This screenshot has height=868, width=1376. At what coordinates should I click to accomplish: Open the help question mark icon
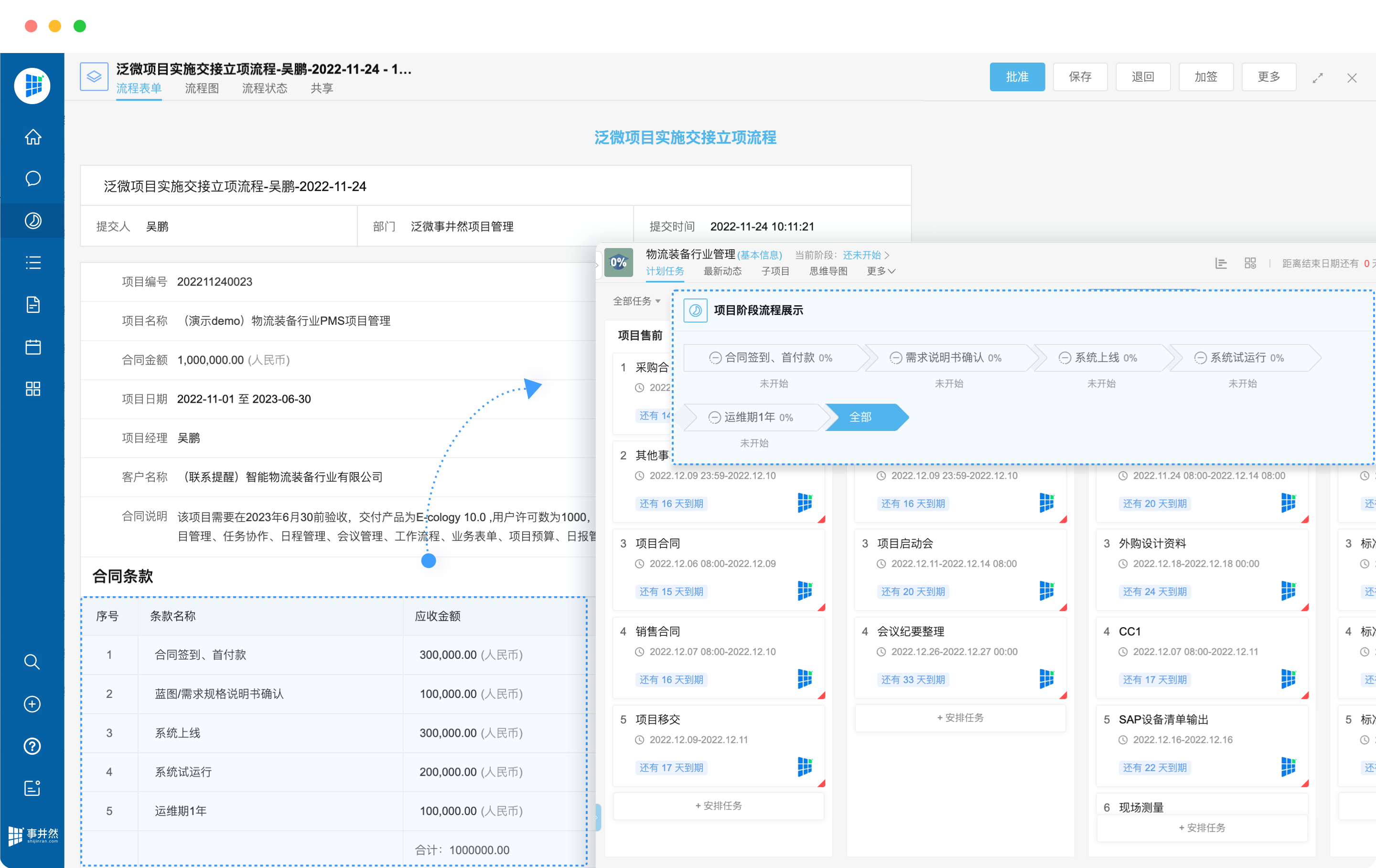point(32,746)
